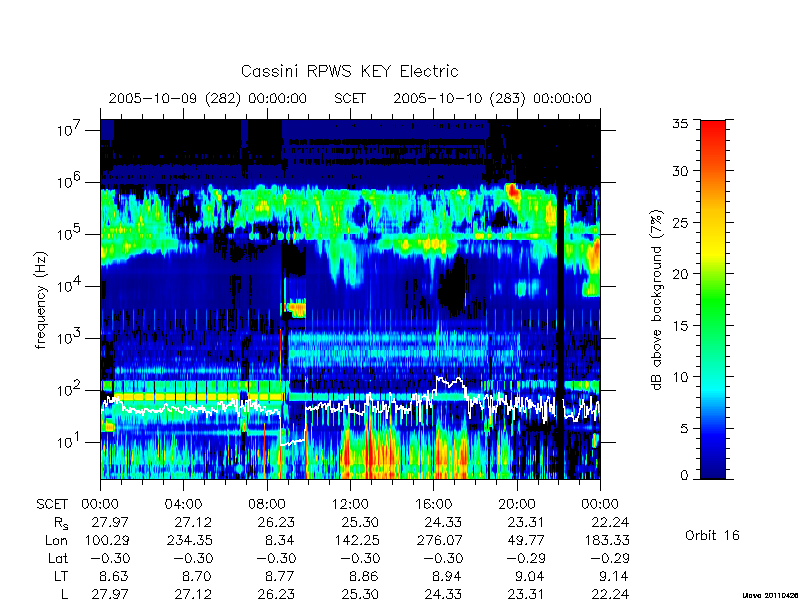This screenshot has height=600, width=800.
Task: Click the 08:00 time tick label
Action: [267, 504]
